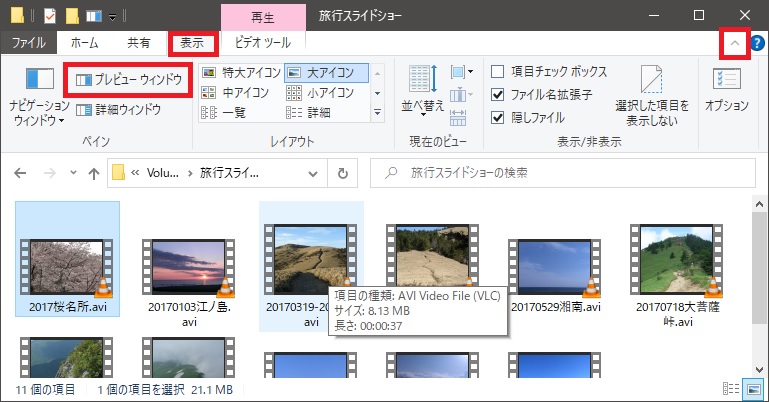Switch to the ビデオ ツール tab
The height and width of the screenshot is (402, 769).
click(x=263, y=43)
